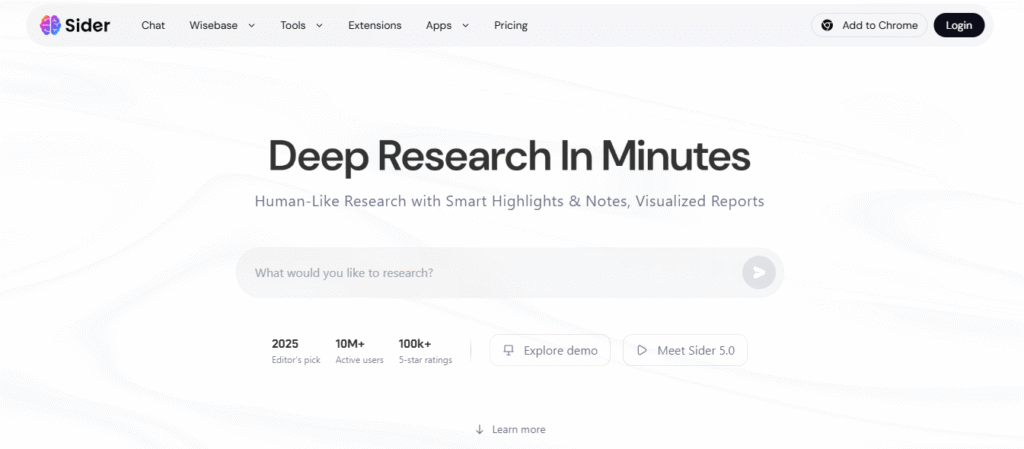Click the Add to Chrome button
Screen dimensions: 1024x449
click(x=869, y=25)
